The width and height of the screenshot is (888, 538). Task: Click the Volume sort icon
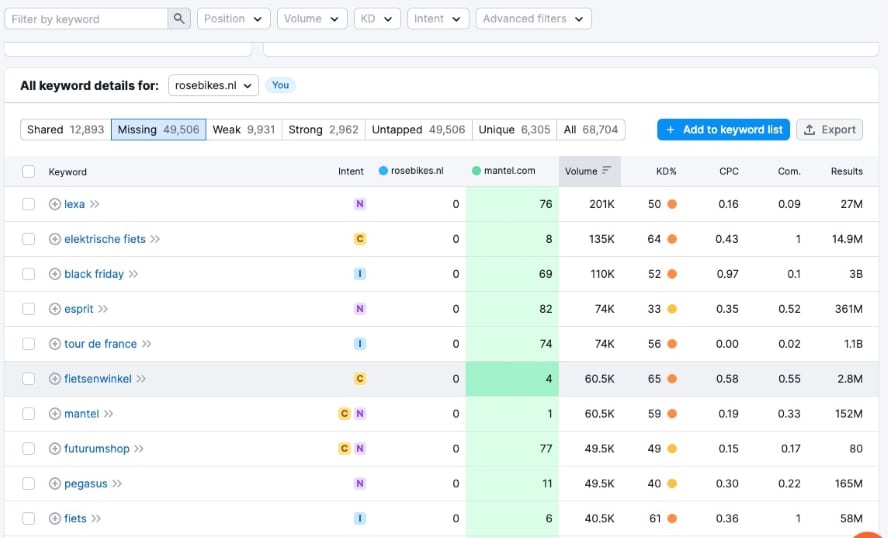click(607, 170)
